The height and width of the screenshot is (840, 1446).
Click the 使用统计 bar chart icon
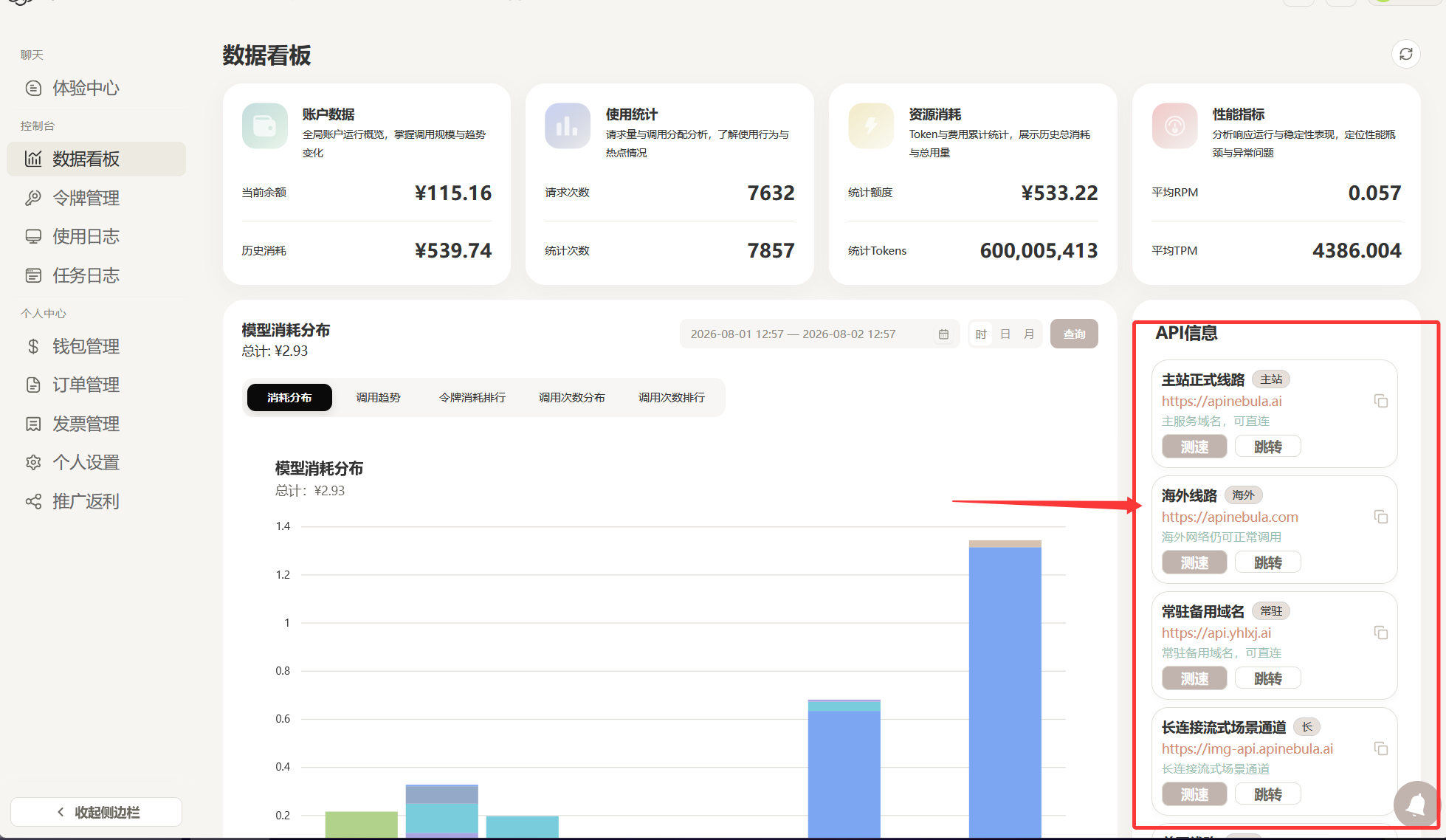coord(567,126)
